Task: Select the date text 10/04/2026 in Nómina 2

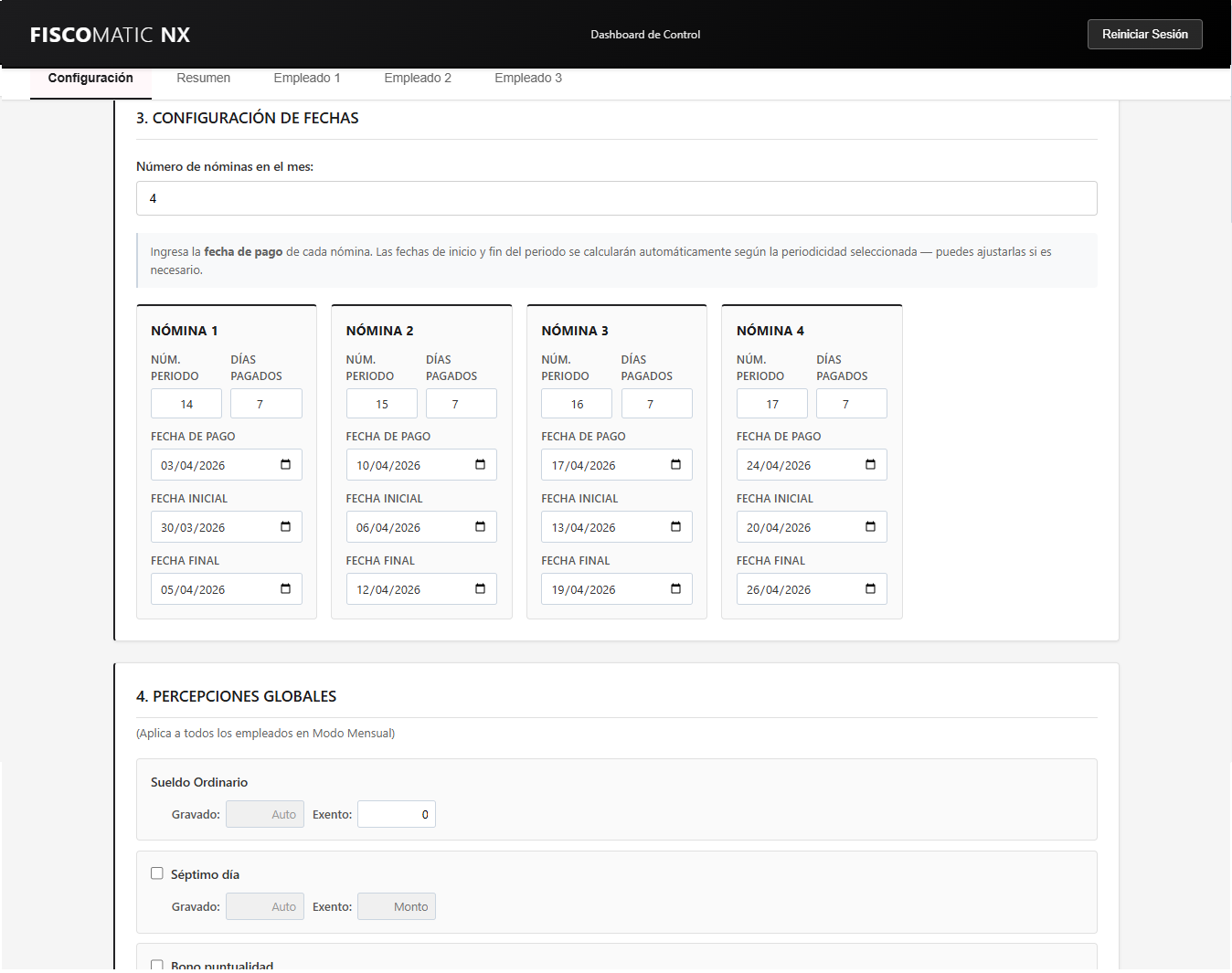Action: click(388, 465)
